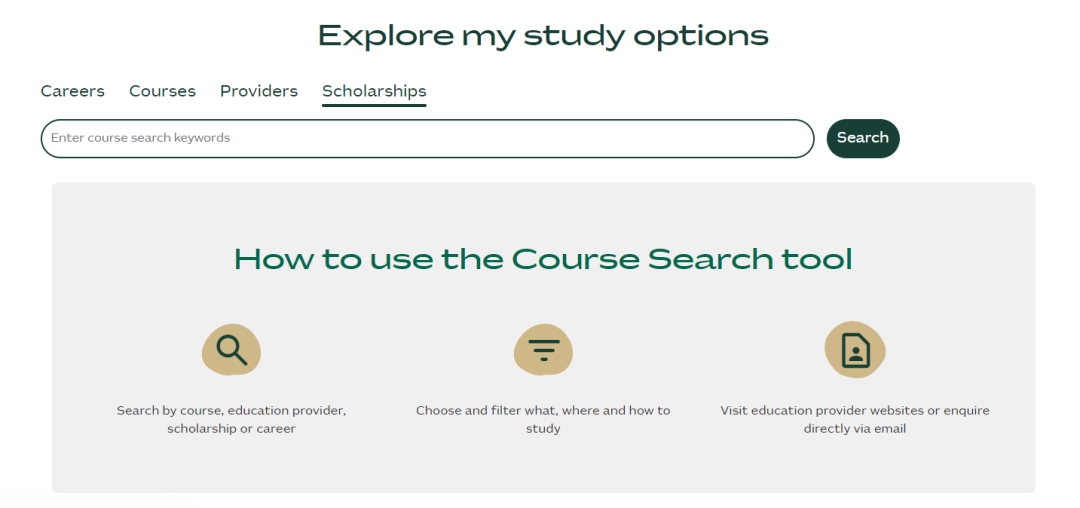Switch to the Careers tab
Image resolution: width=1080 pixels, height=508 pixels.
click(72, 91)
